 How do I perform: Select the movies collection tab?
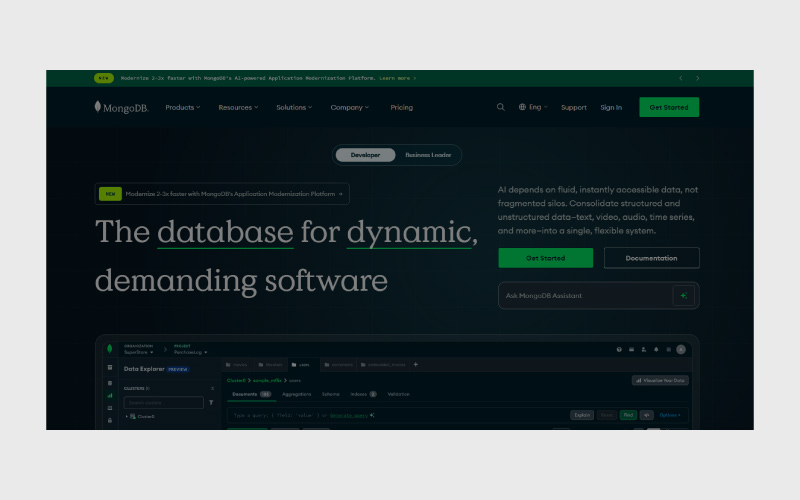coord(237,365)
